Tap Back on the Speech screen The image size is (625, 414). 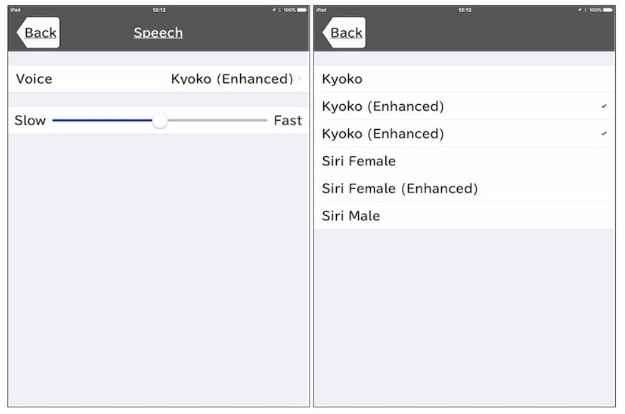(38, 33)
